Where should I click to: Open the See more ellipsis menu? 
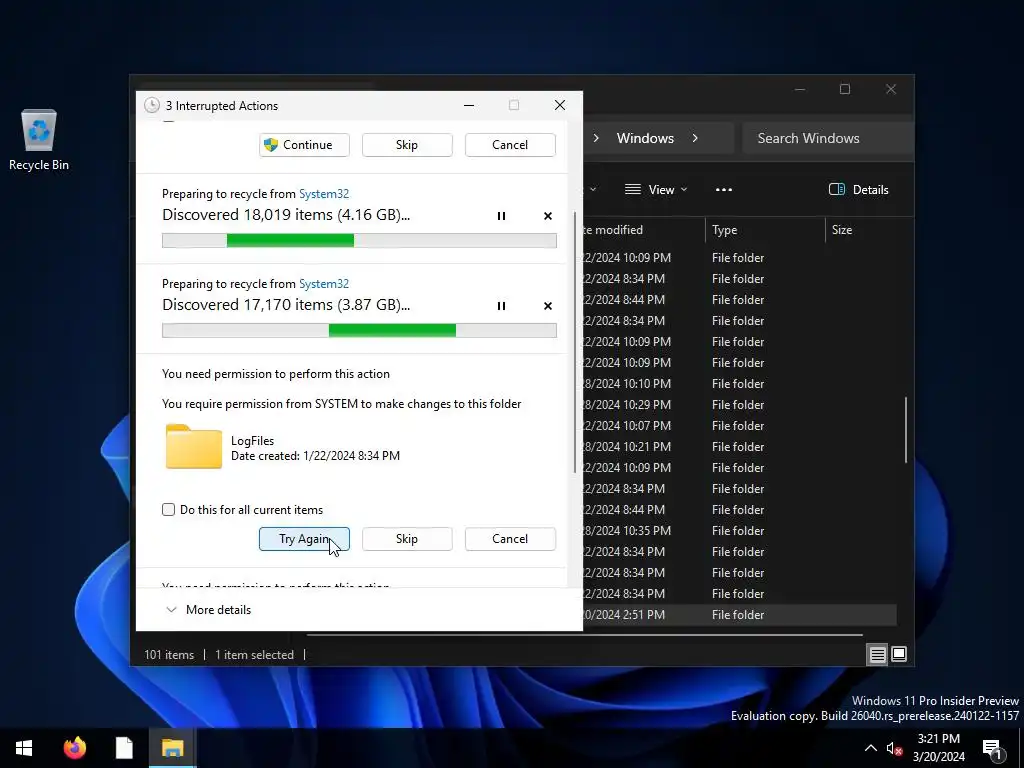click(724, 190)
